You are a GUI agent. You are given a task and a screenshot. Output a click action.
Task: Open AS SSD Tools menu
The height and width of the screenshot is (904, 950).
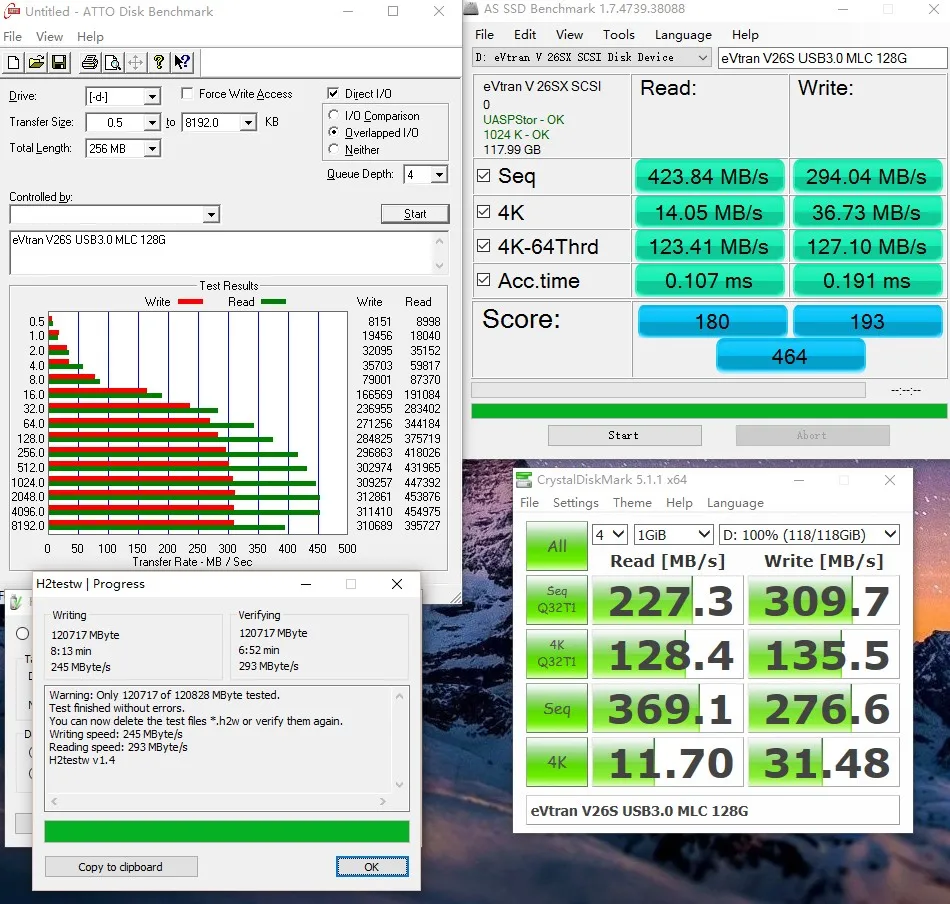(x=619, y=35)
